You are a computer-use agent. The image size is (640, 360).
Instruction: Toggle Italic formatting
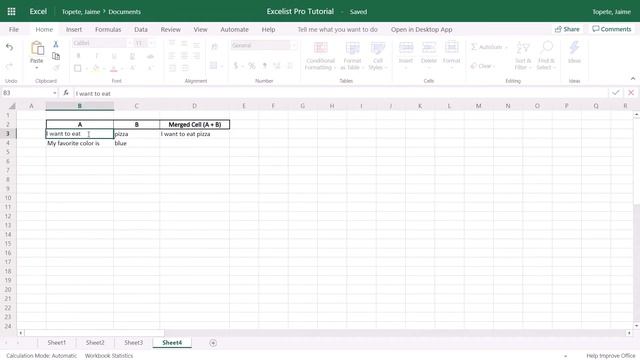(96, 56)
